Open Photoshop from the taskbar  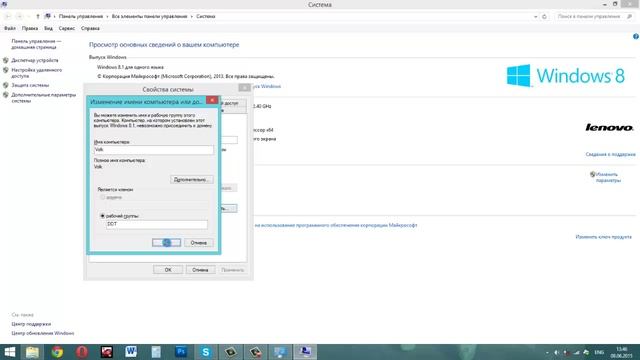click(x=181, y=352)
